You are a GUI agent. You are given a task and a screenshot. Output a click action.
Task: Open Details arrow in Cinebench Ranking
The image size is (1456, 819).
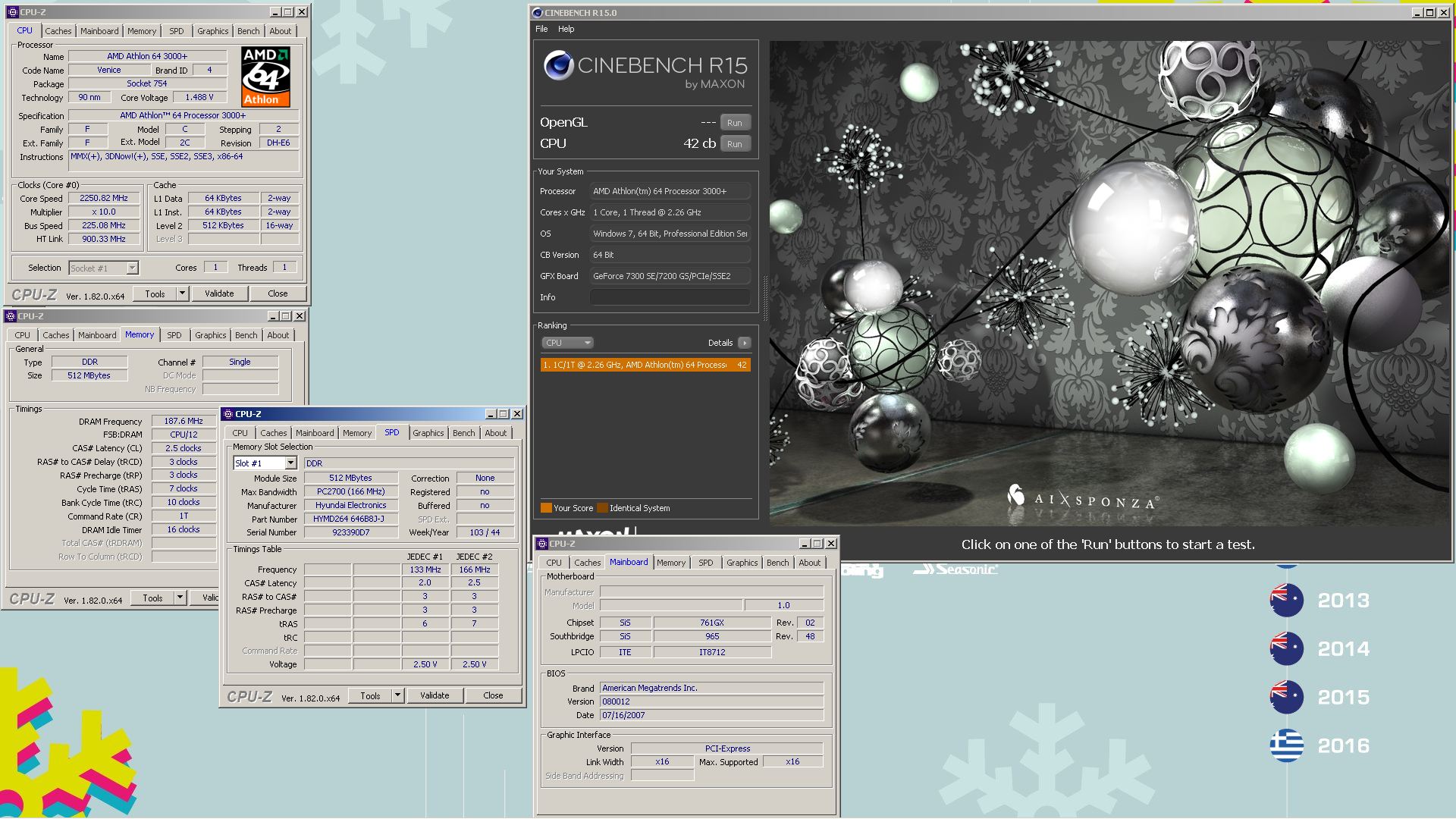[745, 343]
